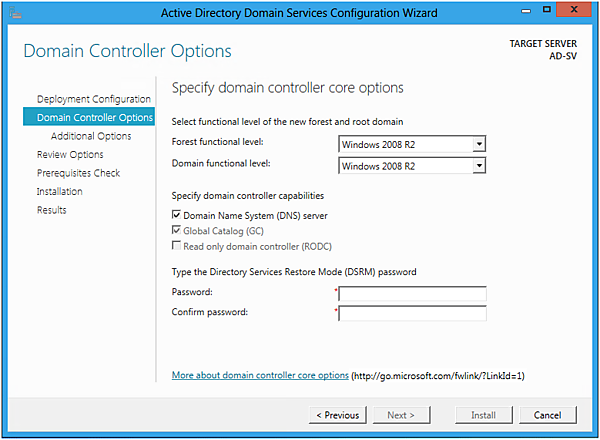Click the wizard icon in the title bar
This screenshot has width=600, height=440.
(13, 12)
